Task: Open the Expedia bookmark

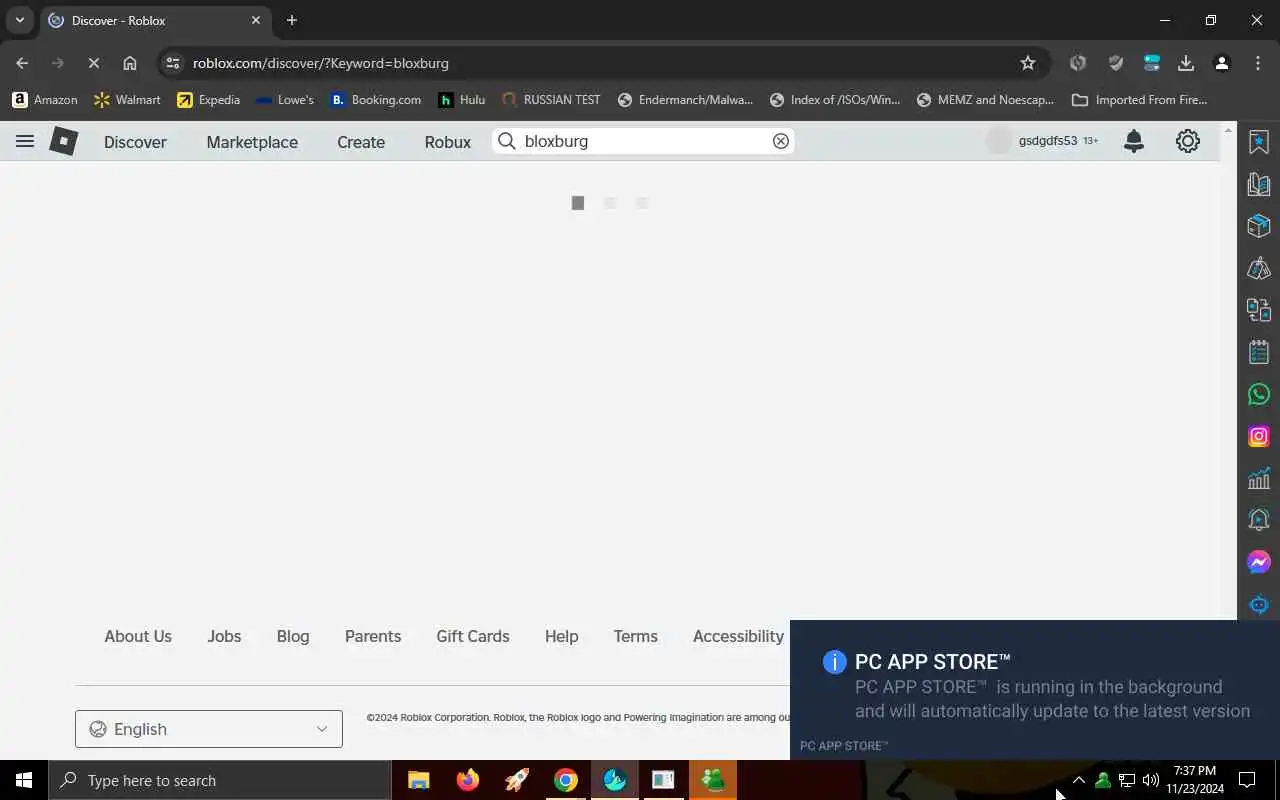Action: [x=209, y=100]
